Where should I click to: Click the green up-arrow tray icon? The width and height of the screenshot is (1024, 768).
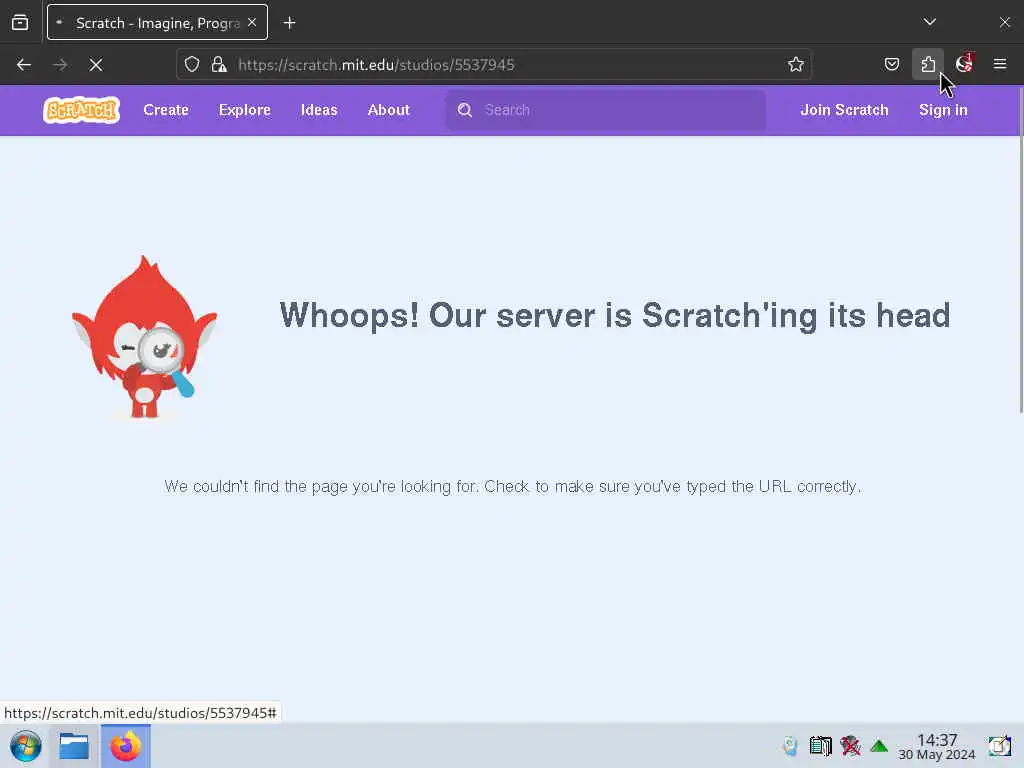[x=879, y=746]
